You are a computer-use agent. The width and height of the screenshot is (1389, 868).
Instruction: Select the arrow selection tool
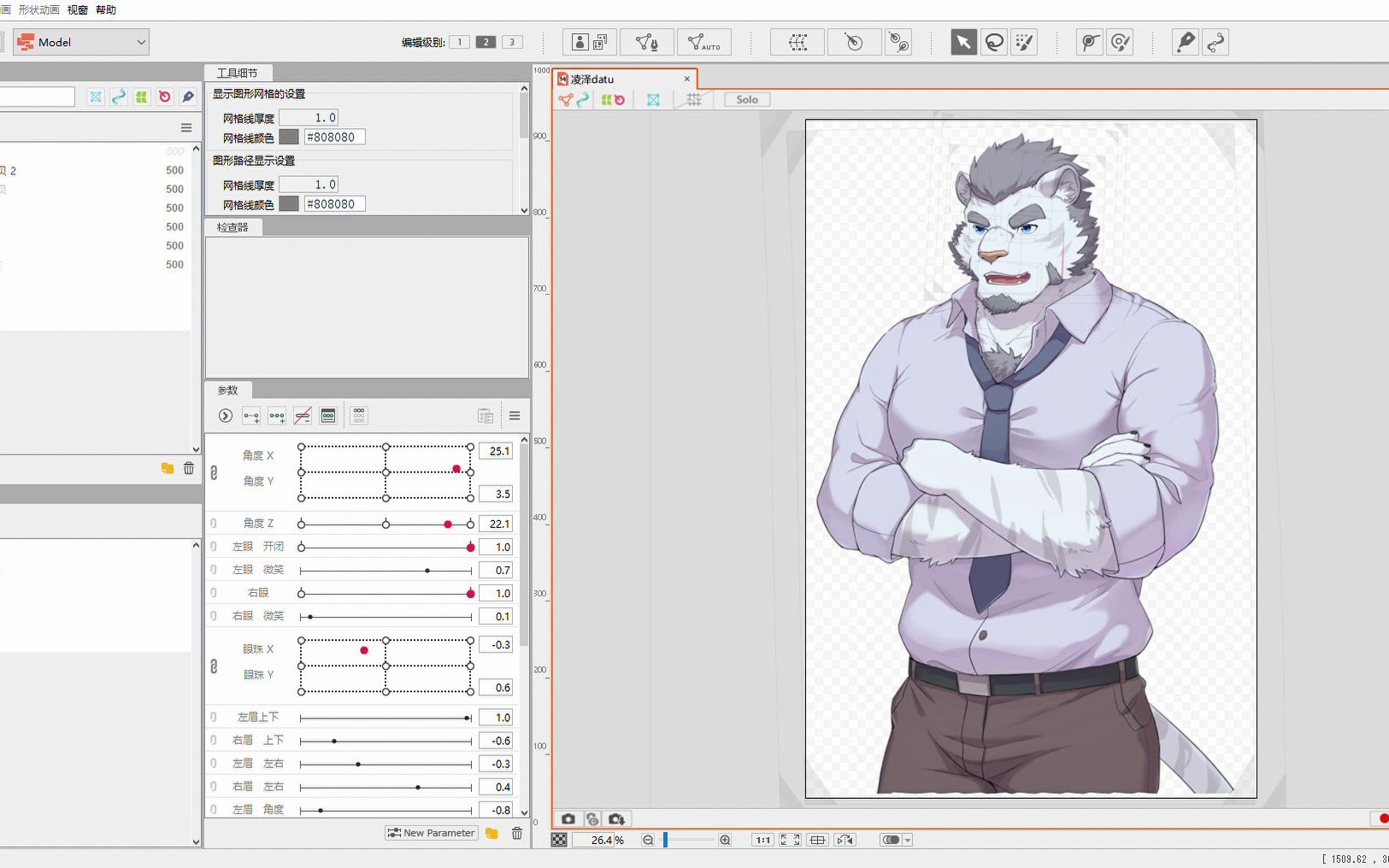(x=963, y=42)
